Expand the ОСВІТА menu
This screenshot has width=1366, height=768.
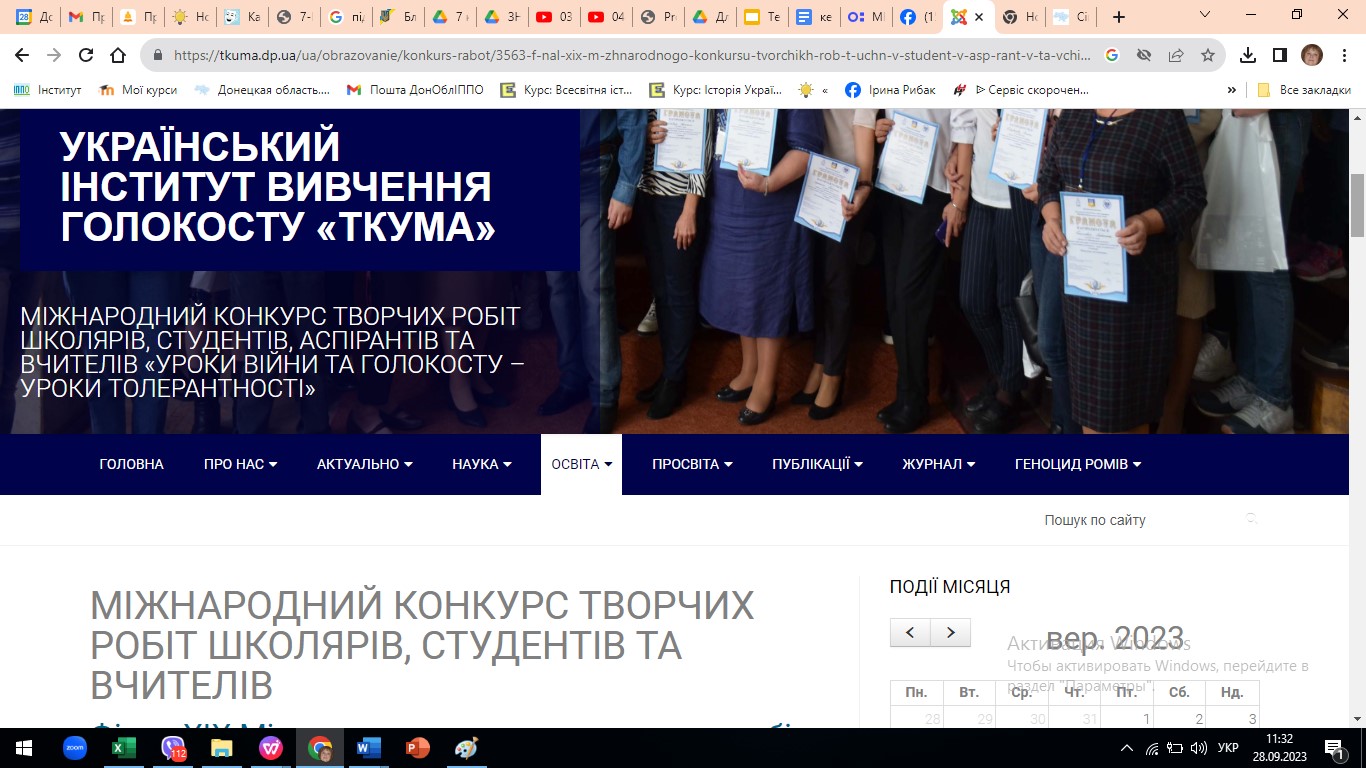tap(581, 464)
